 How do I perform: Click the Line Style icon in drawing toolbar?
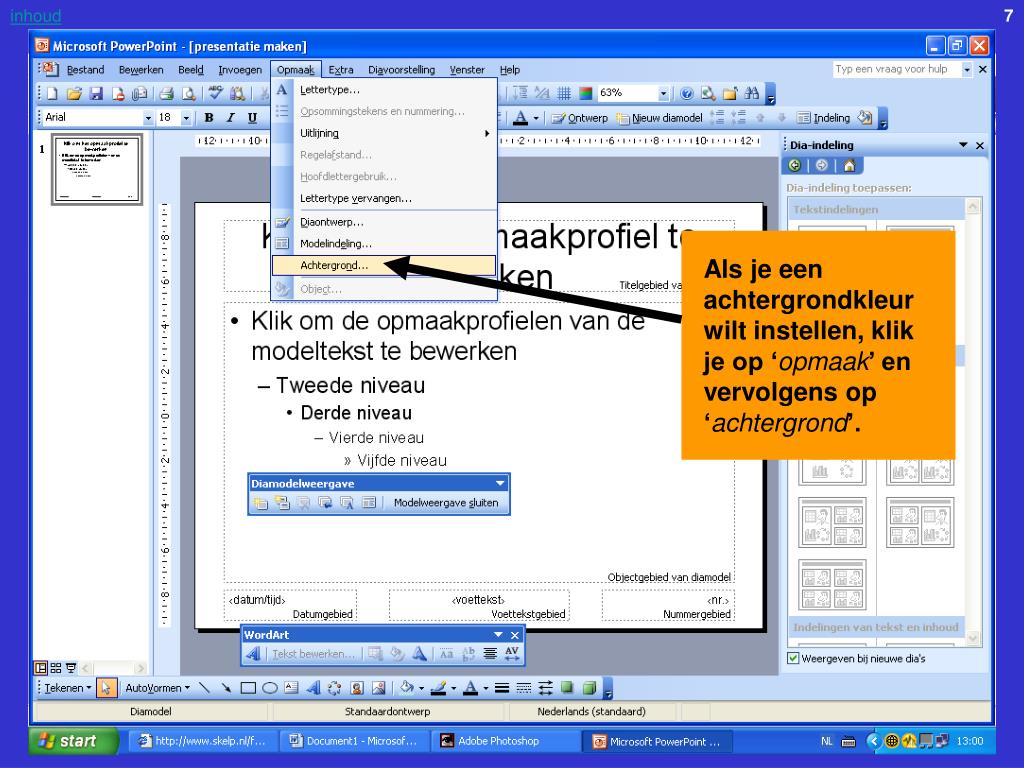click(x=502, y=688)
